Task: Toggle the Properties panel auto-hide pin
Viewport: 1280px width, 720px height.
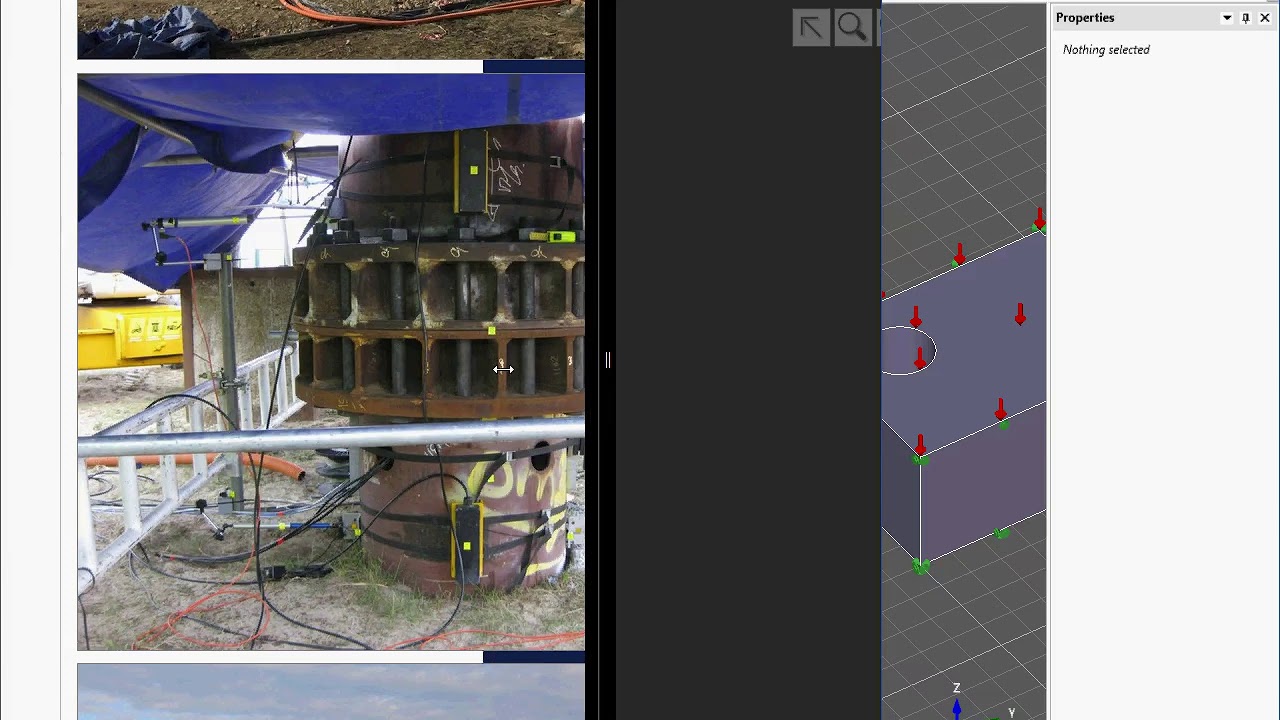Action: click(x=1246, y=18)
